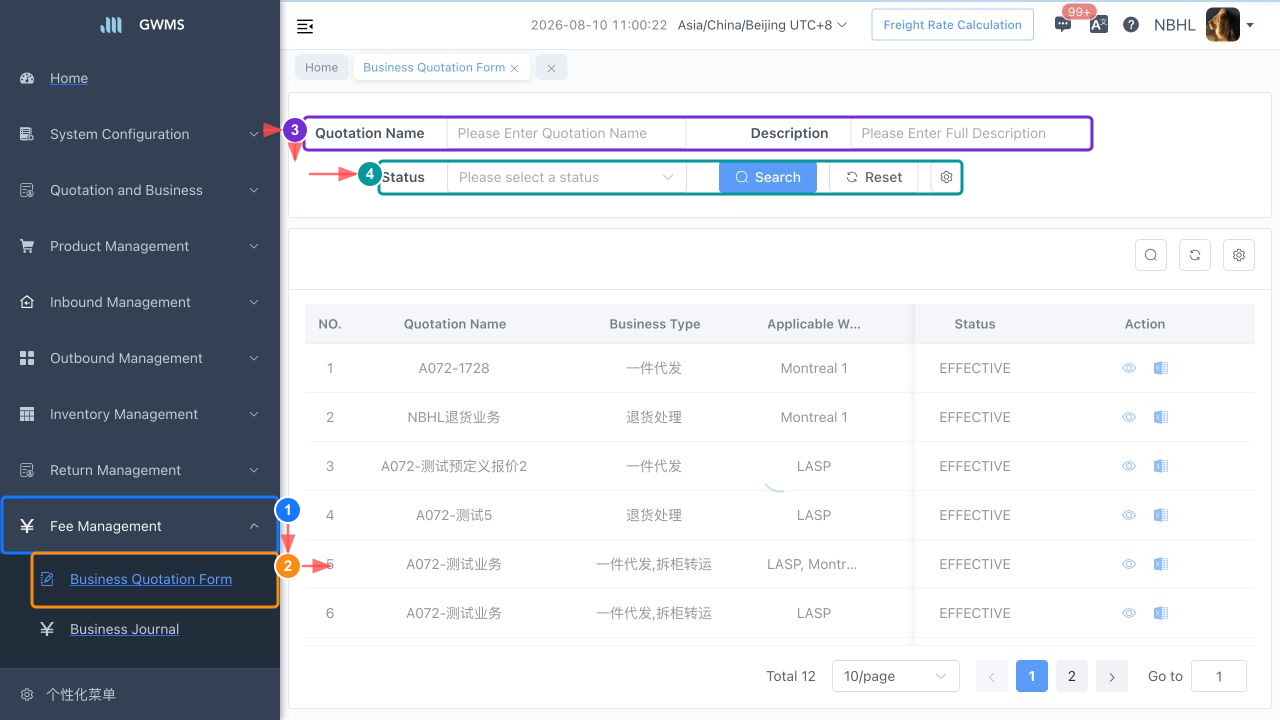1280x720 pixels.
Task: Click the Home dashboard sidebar icon
Action: 27,78
